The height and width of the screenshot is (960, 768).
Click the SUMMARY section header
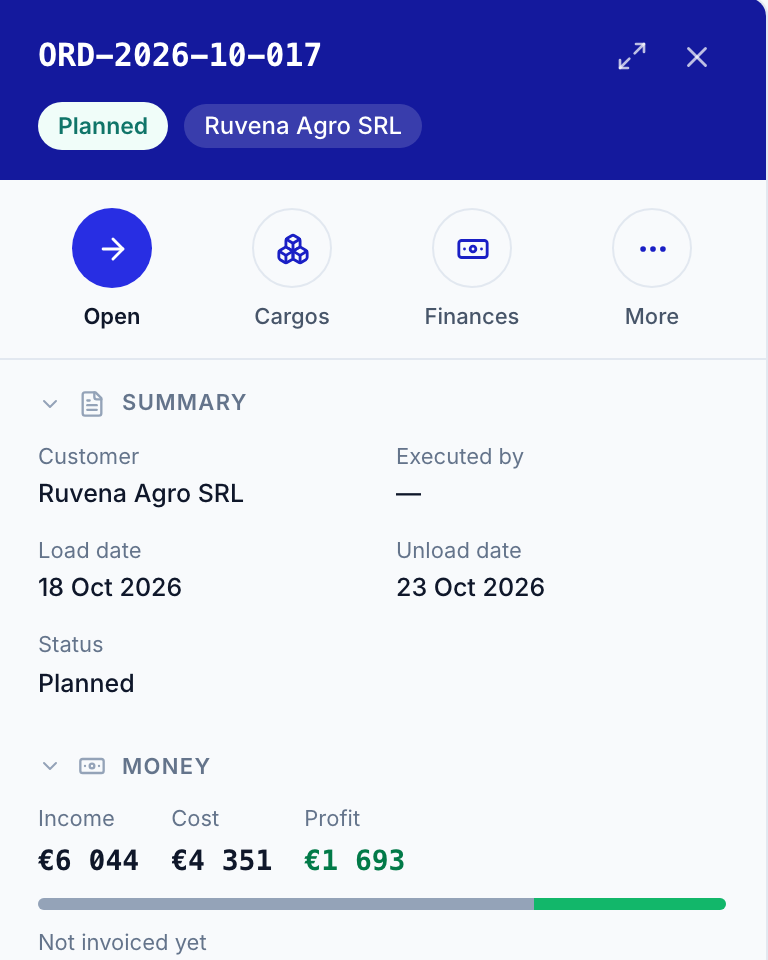tap(184, 402)
